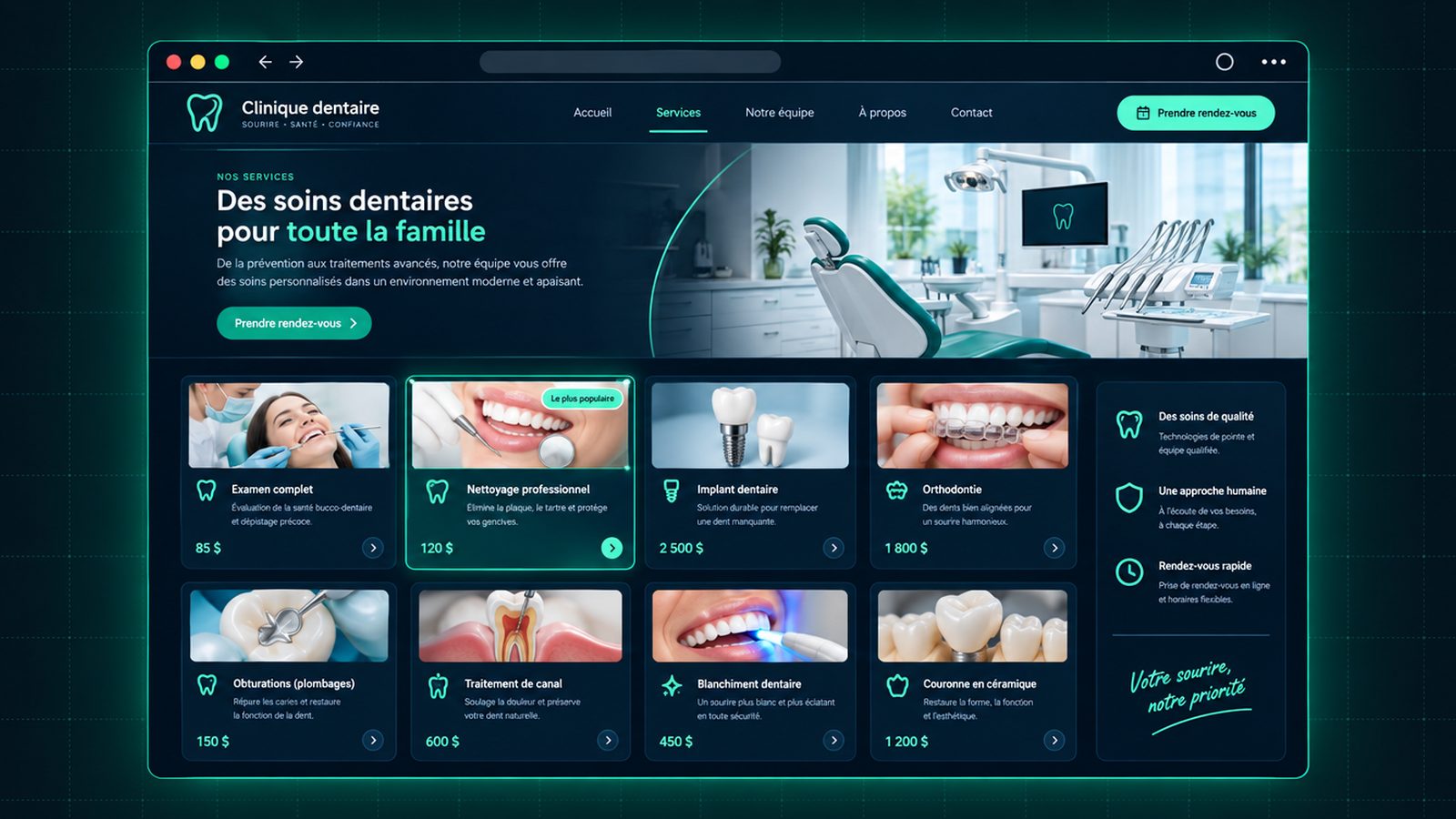Click the sparkle icon beside Blanchiment dentaire

672,686
